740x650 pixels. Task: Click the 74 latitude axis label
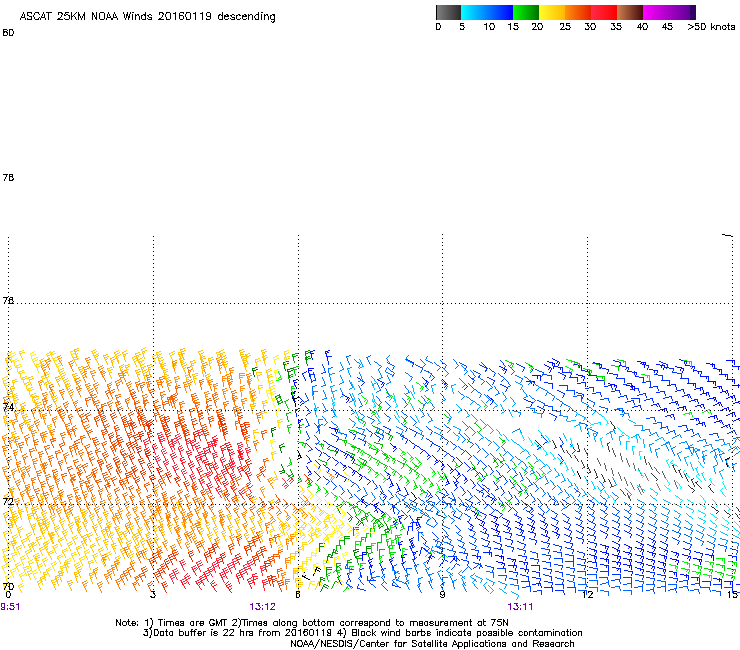tap(8, 407)
